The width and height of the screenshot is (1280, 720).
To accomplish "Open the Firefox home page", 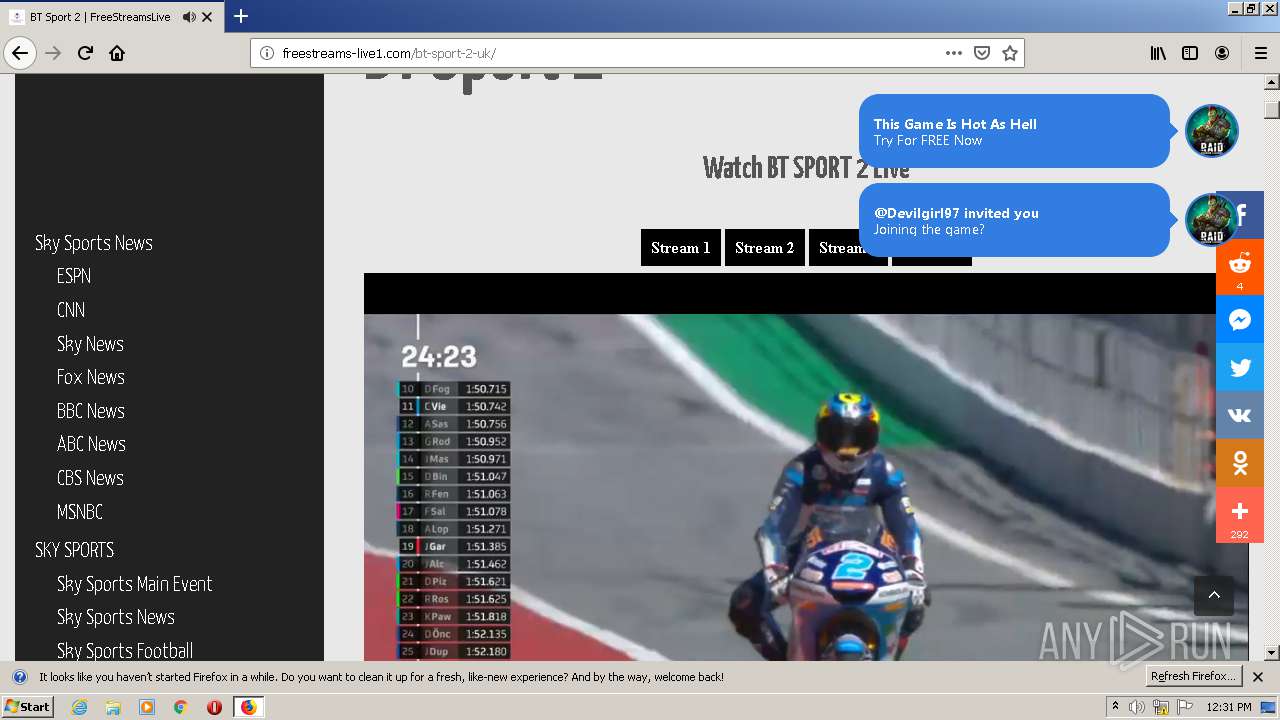I will pos(117,53).
